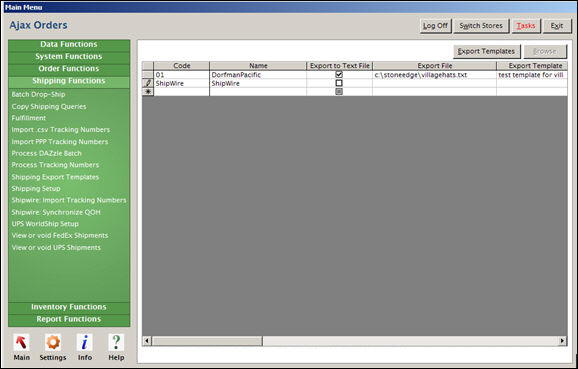Select Batch Drop-Ship from the menu

(38, 94)
